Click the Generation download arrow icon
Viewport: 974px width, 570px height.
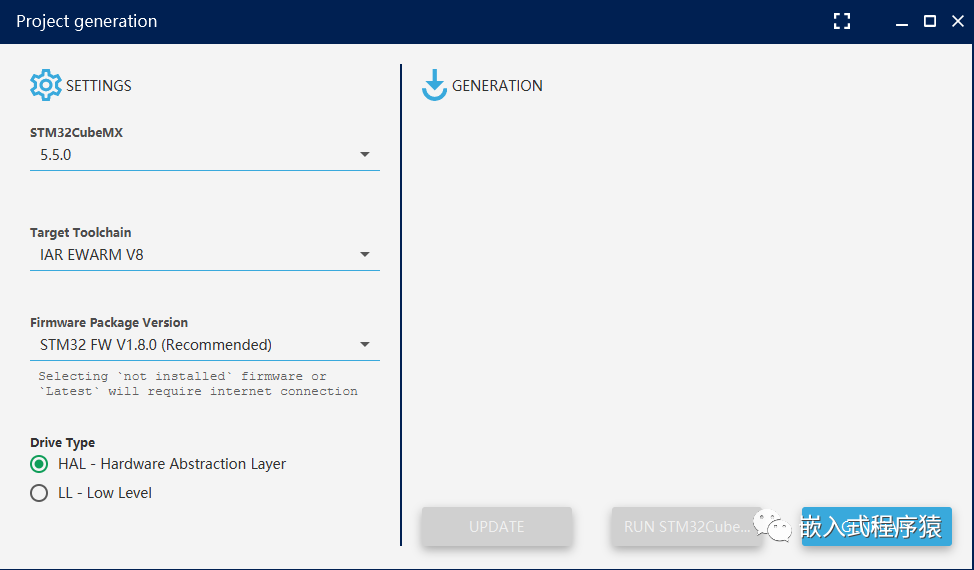point(434,85)
